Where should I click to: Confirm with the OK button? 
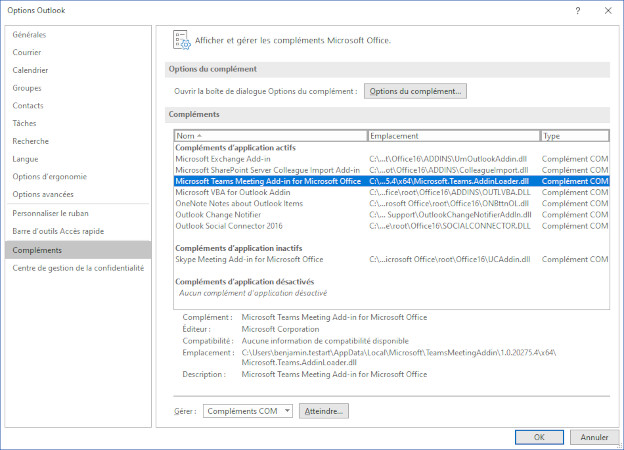pos(539,437)
